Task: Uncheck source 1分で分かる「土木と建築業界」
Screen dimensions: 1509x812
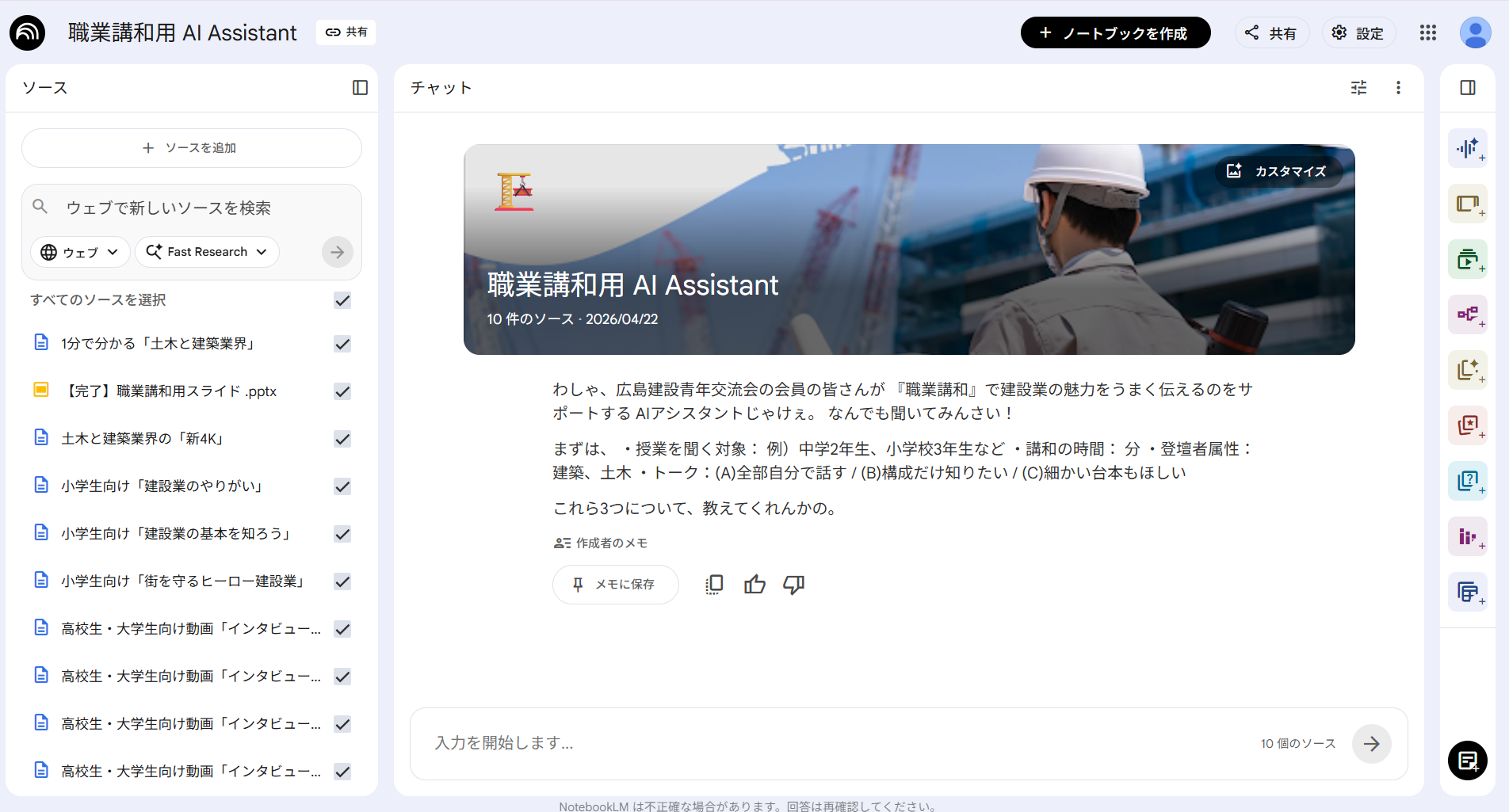Action: 342,344
